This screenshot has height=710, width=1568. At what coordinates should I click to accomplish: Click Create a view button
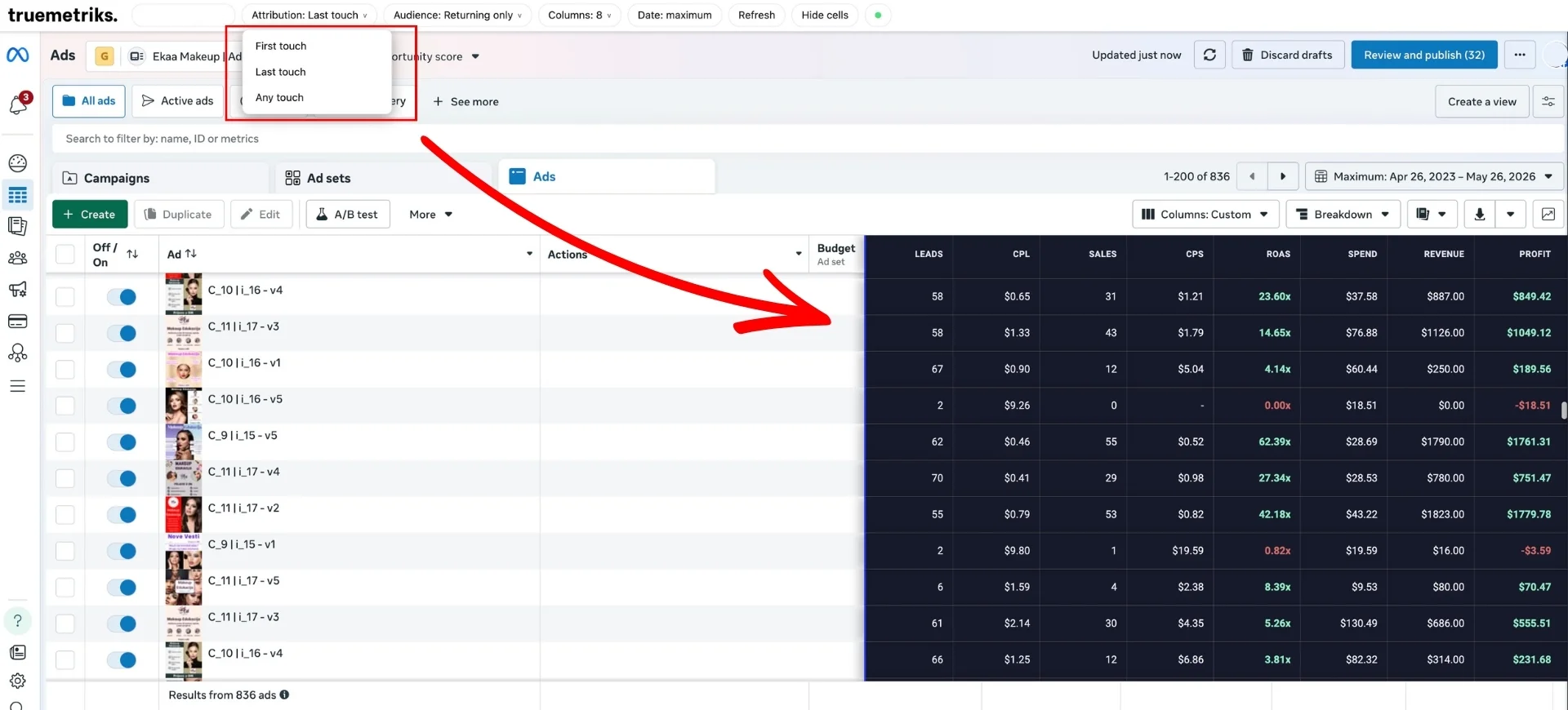pos(1482,101)
